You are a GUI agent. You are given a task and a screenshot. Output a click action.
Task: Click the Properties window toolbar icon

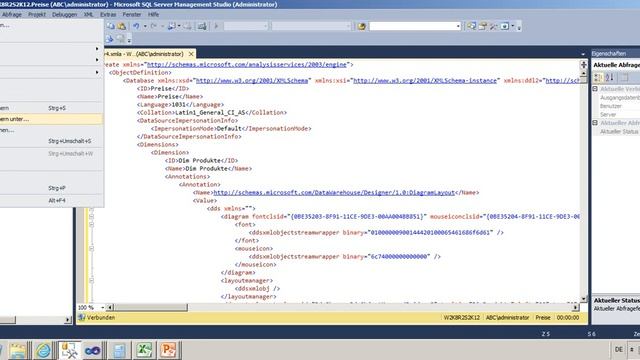(482, 26)
